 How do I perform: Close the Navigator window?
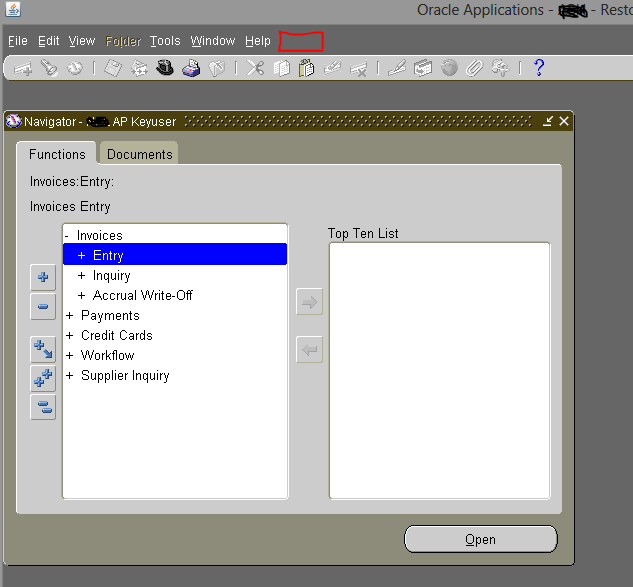(x=564, y=121)
